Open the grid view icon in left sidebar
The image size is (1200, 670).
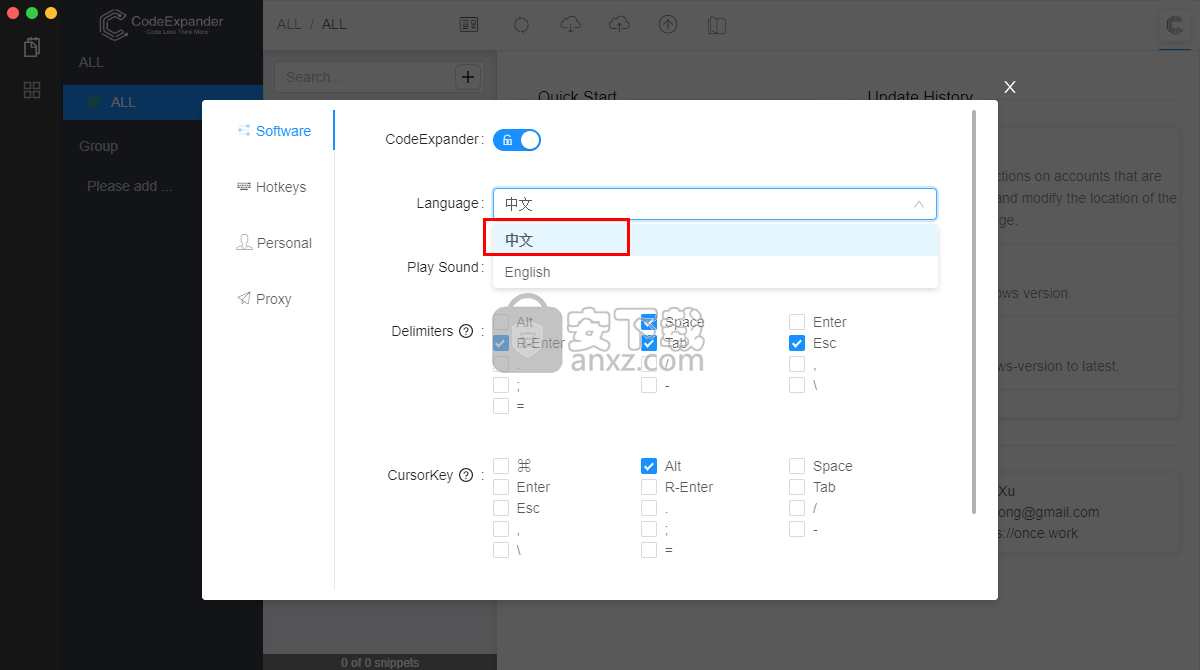pos(32,90)
